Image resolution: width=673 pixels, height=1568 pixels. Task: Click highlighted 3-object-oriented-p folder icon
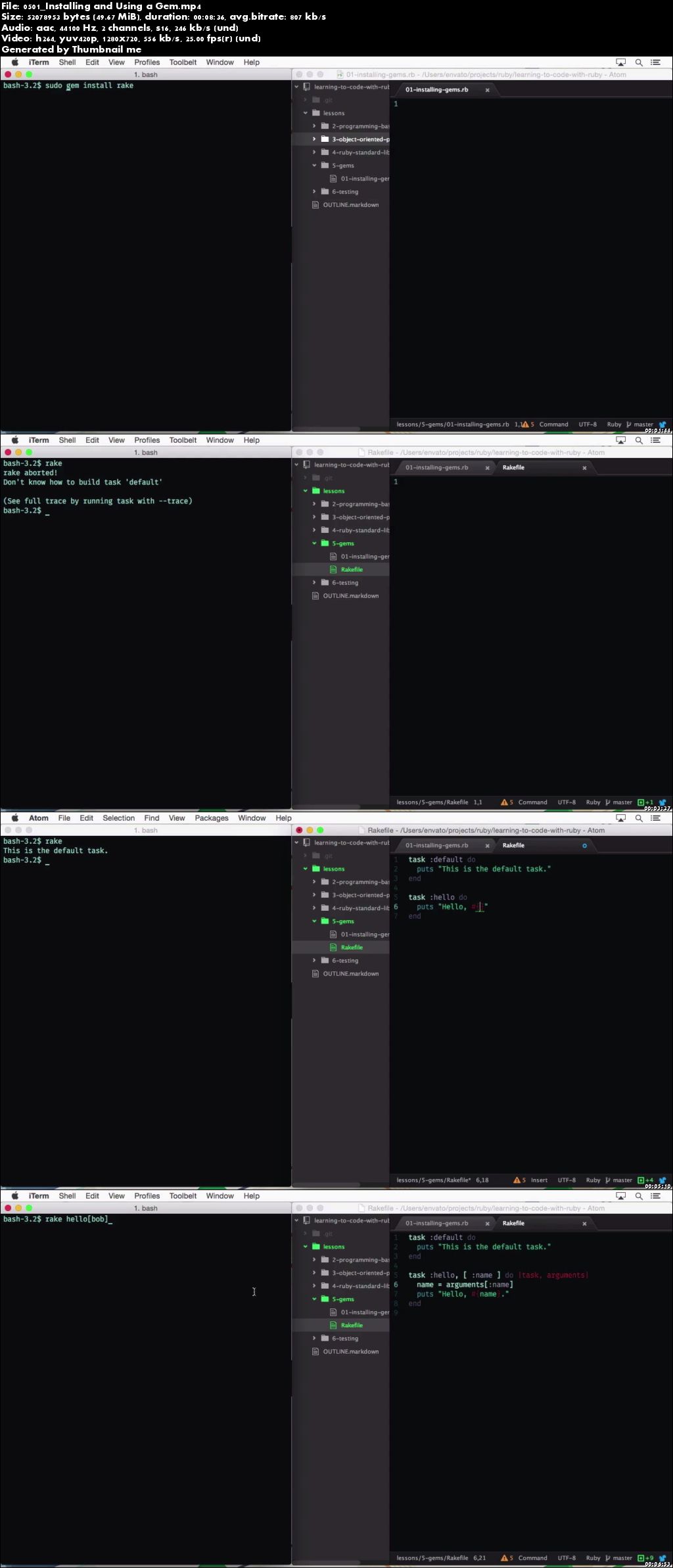325,139
